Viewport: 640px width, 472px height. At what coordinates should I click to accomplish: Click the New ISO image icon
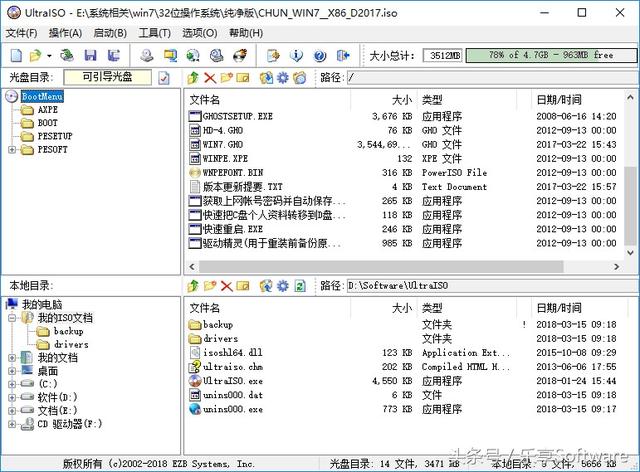coord(16,55)
